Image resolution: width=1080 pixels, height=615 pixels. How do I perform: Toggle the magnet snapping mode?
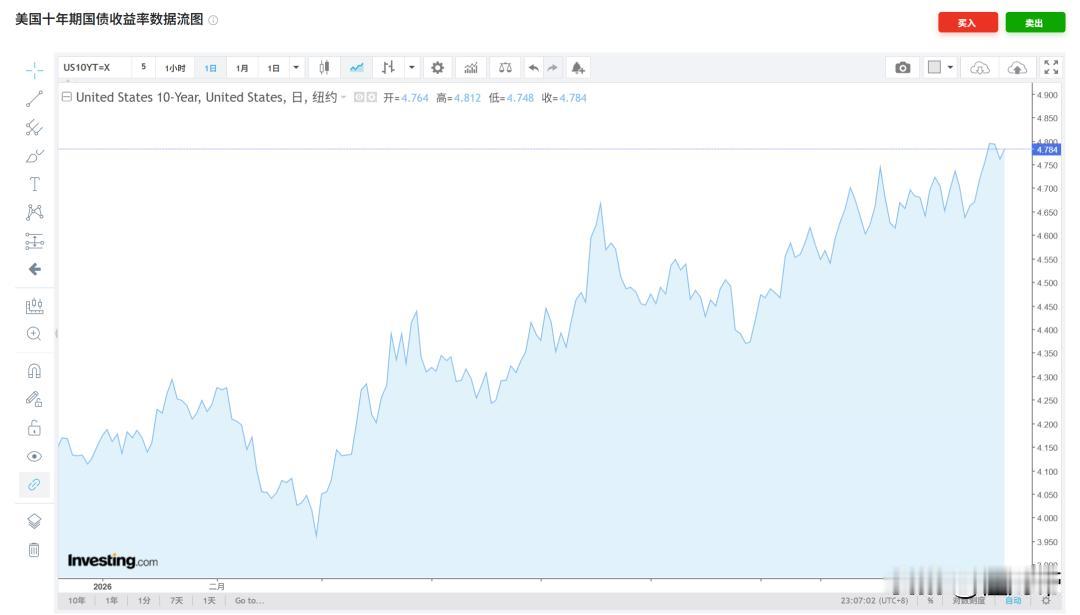click(34, 371)
